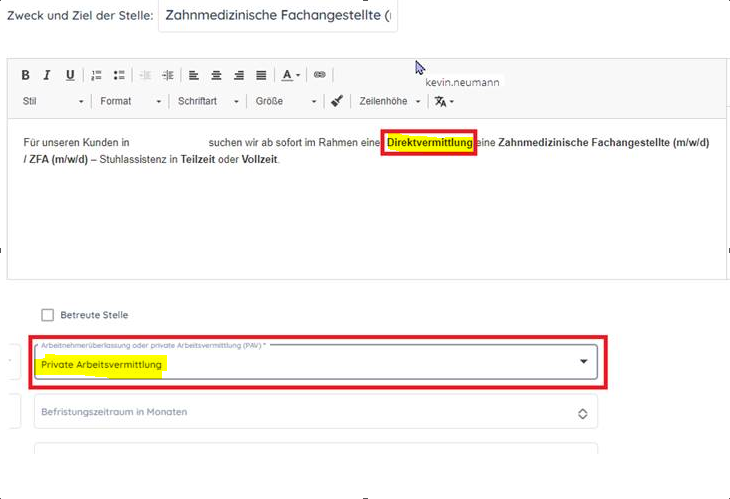Insert a numbered list
Image resolution: width=730 pixels, height=499 pixels.
(x=97, y=75)
